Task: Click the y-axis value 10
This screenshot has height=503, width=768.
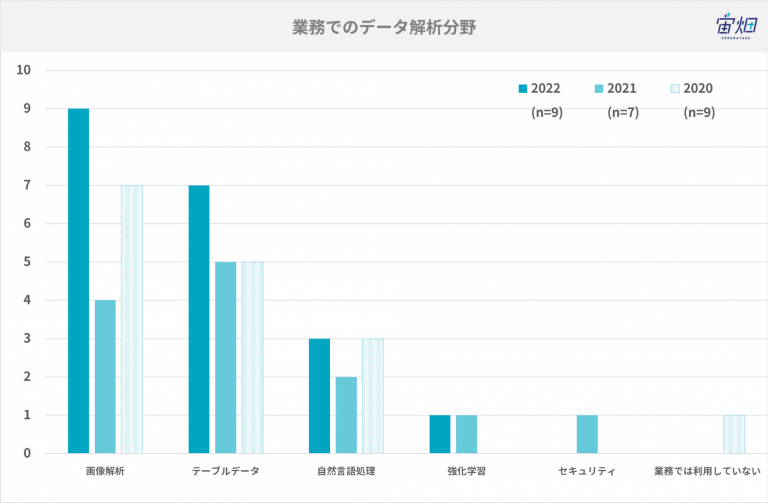Action: pyautogui.click(x=24, y=70)
